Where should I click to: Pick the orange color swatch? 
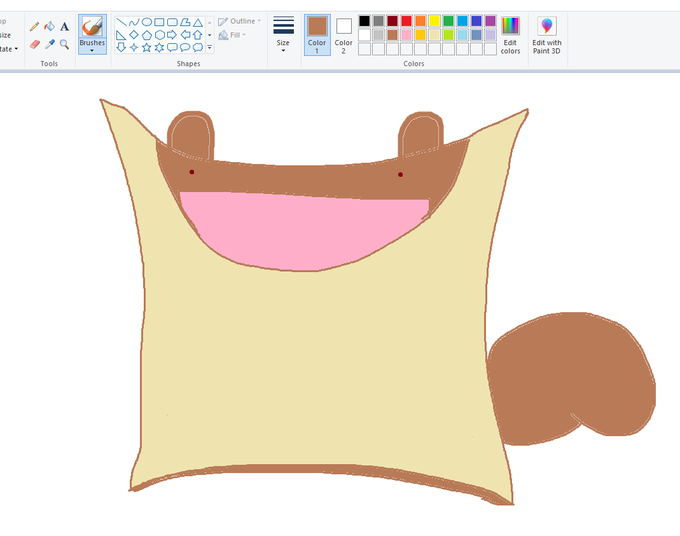click(x=420, y=21)
